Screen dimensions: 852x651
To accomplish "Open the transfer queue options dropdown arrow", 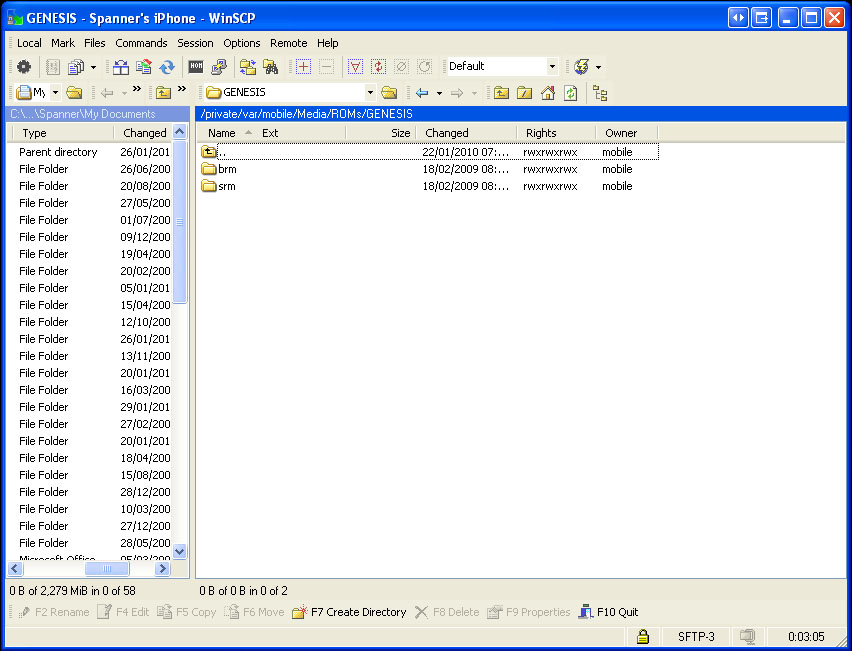I will coord(93,67).
